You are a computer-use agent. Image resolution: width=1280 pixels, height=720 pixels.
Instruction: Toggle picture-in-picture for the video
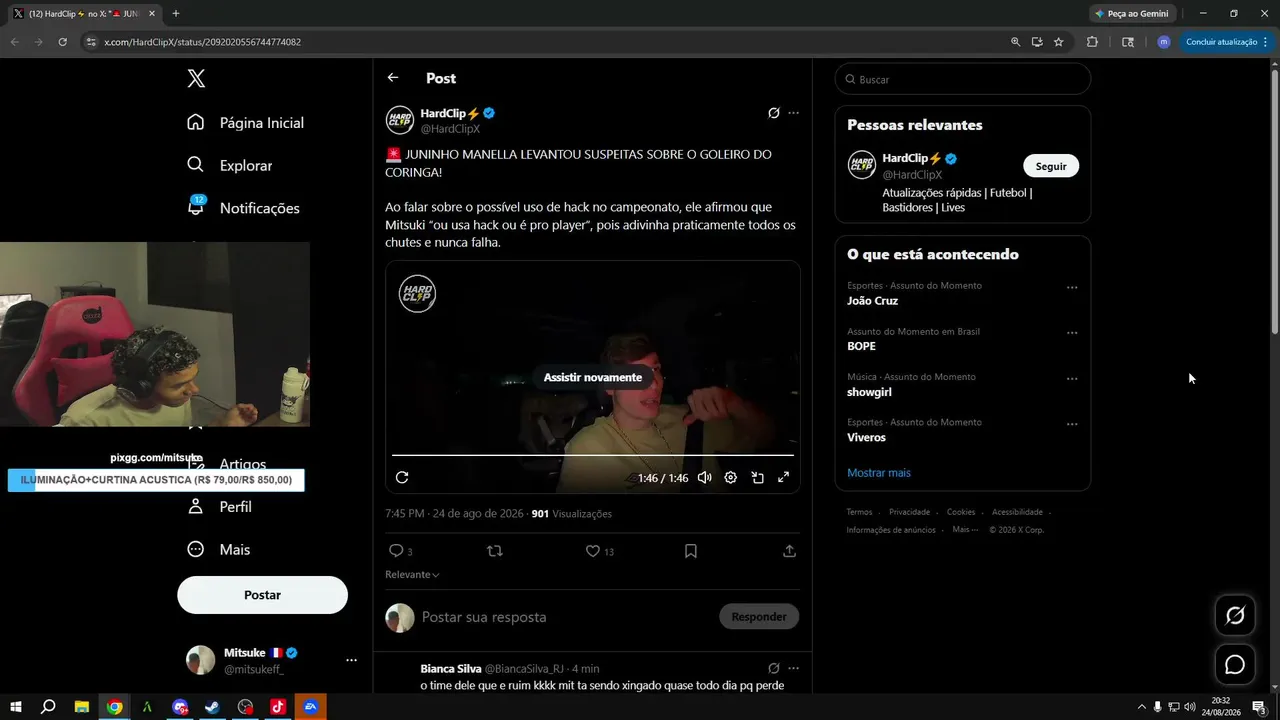[757, 477]
